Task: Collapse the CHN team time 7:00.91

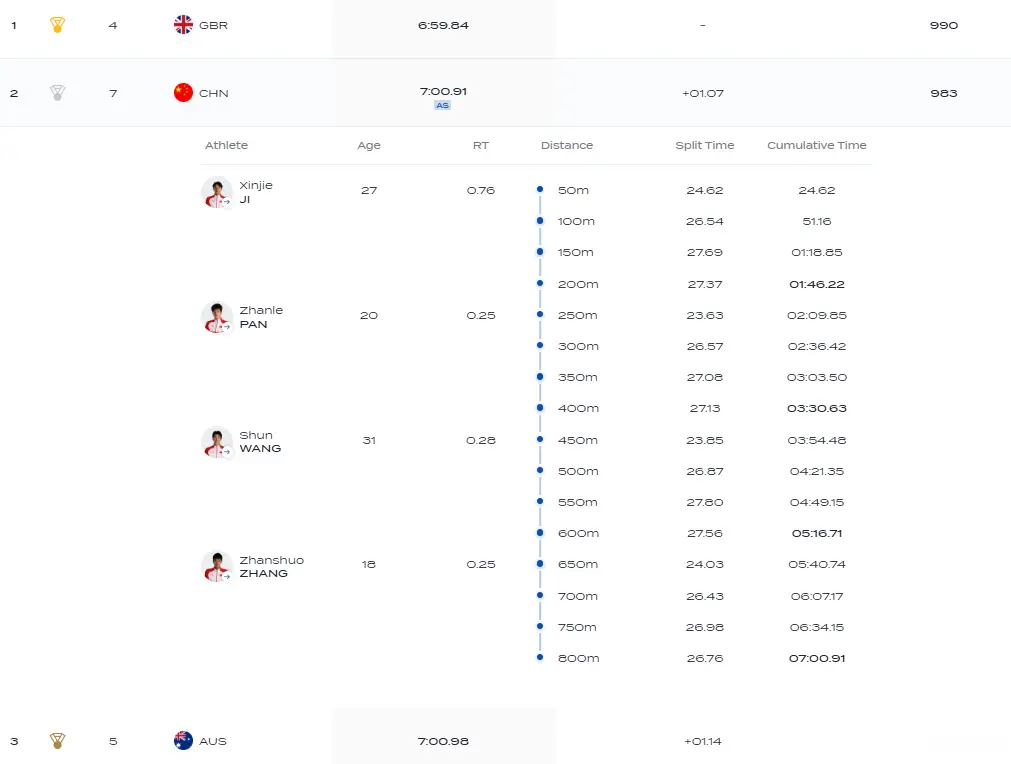Action: point(443,91)
